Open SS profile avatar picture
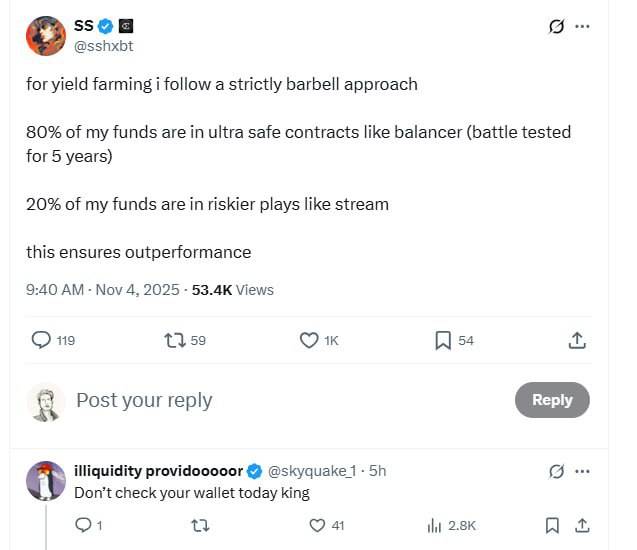The width and height of the screenshot is (637, 550). click(44, 35)
